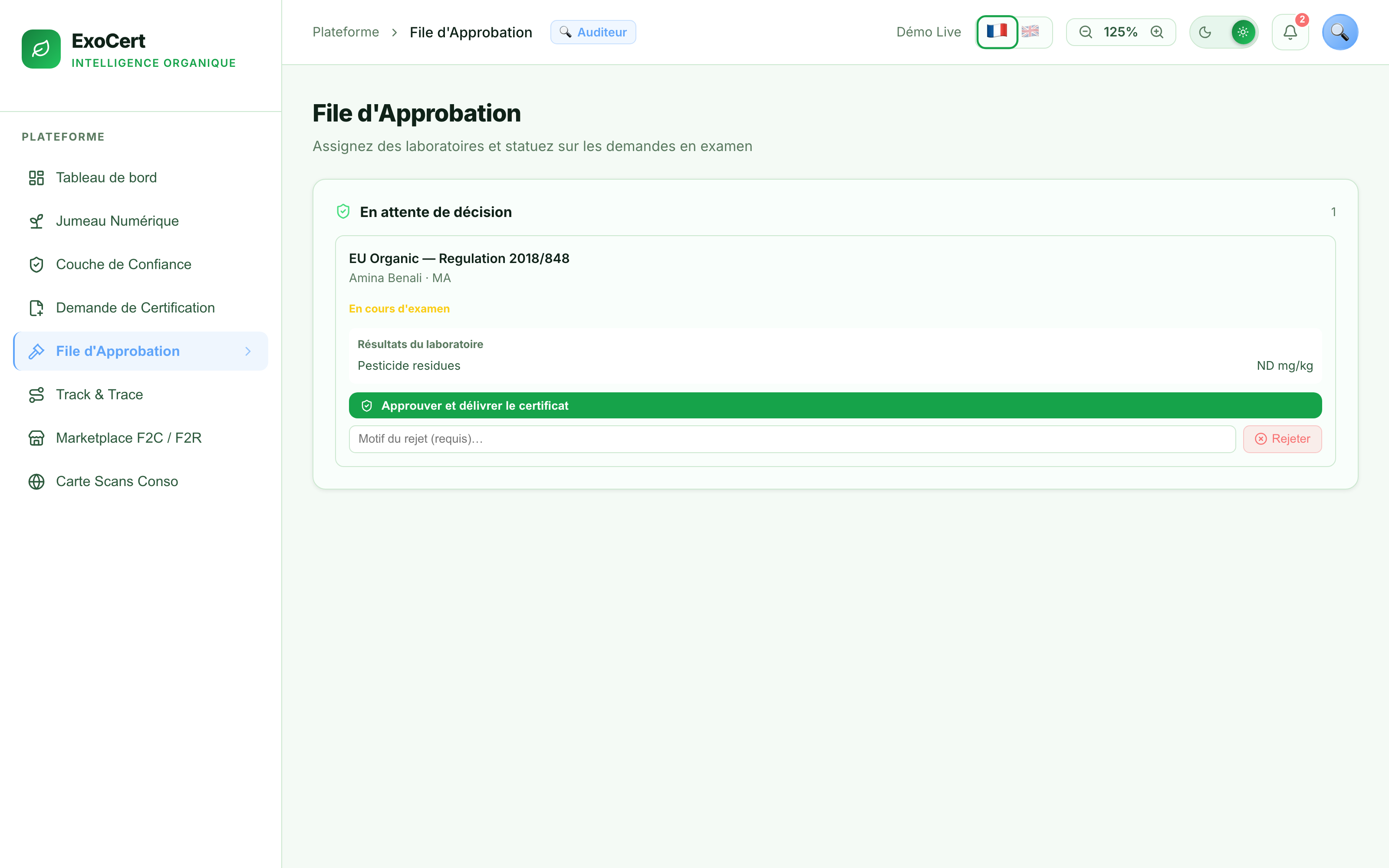Click Plateforme breadcrumb link
Viewport: 1389px width, 868px height.
[x=346, y=32]
